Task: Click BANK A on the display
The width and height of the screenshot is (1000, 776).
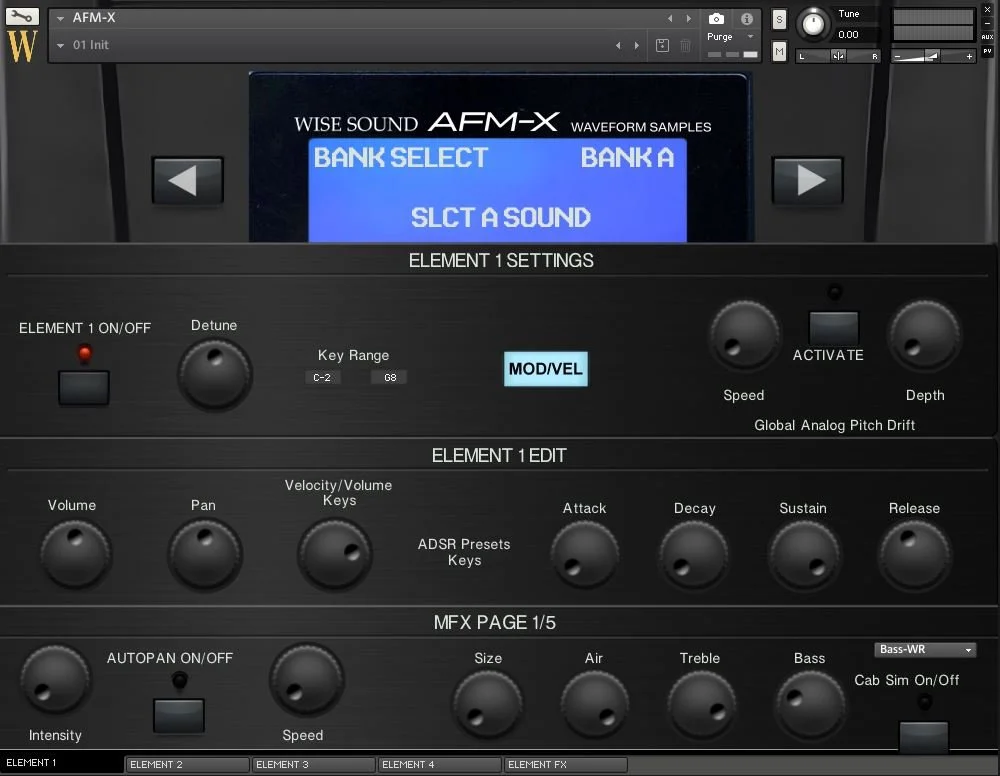Action: tap(627, 157)
